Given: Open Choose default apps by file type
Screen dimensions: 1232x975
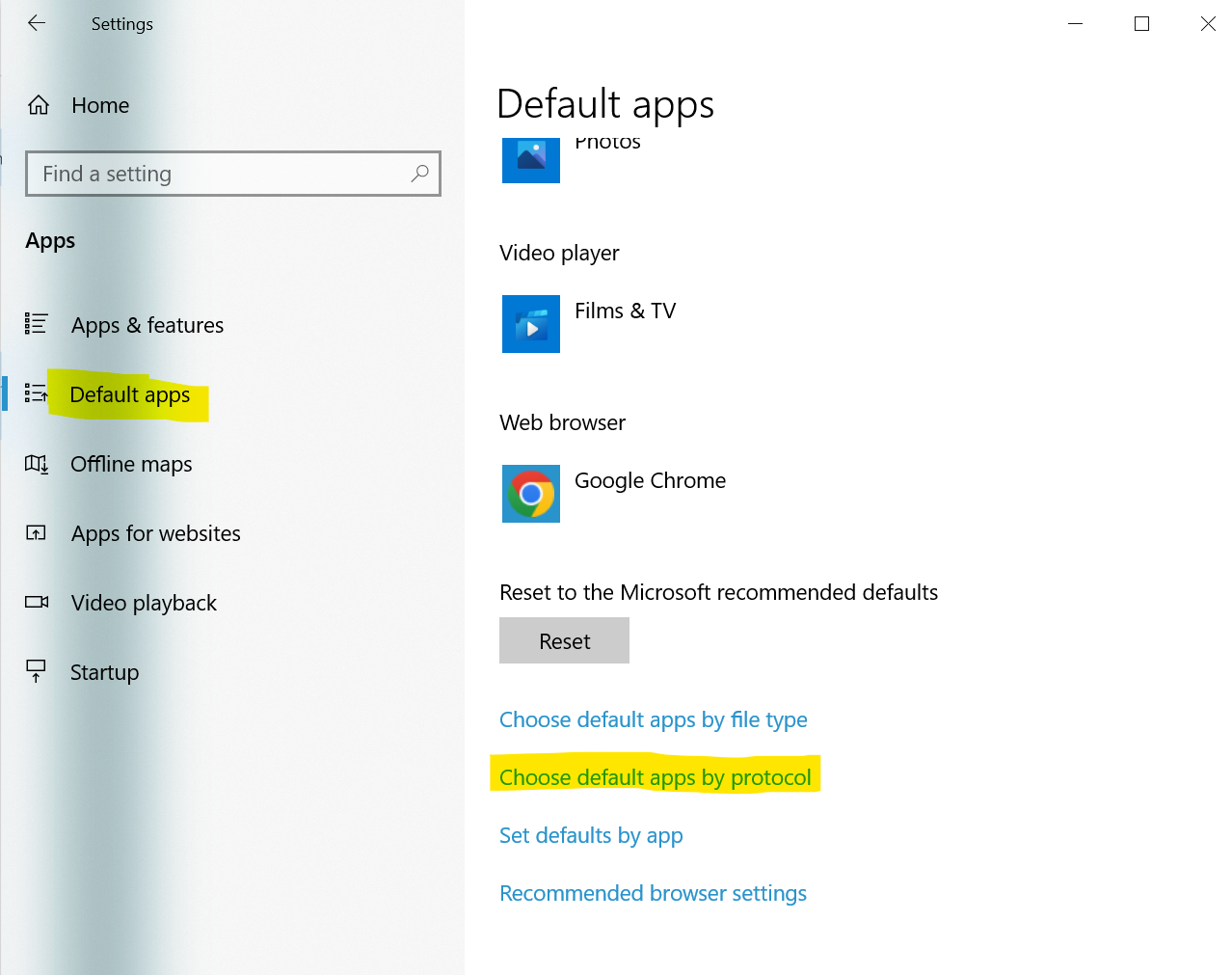Looking at the screenshot, I should 653,719.
